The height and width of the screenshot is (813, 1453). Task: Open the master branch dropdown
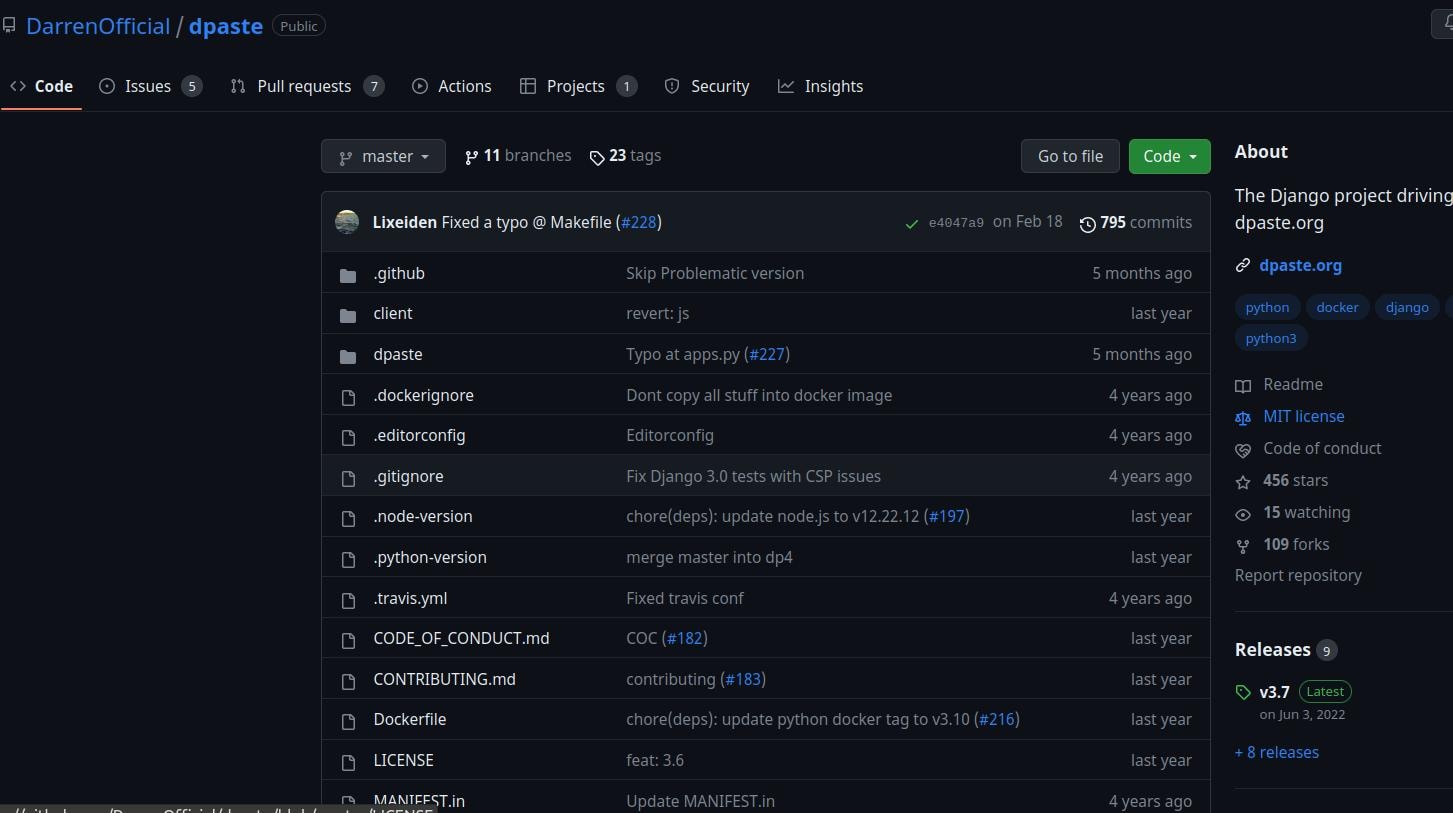tap(383, 156)
